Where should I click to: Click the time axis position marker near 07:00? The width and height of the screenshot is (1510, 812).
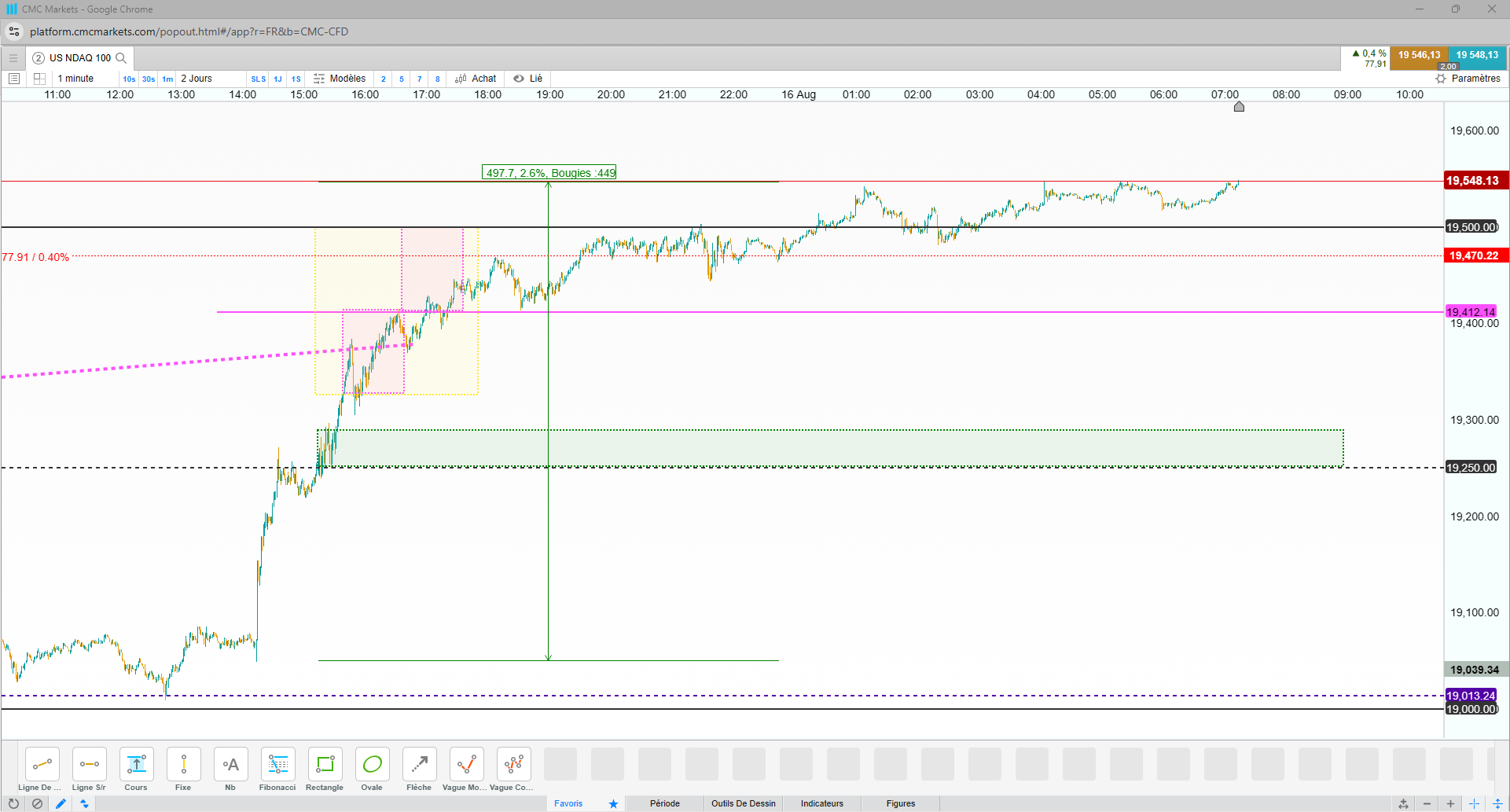[x=1239, y=107]
